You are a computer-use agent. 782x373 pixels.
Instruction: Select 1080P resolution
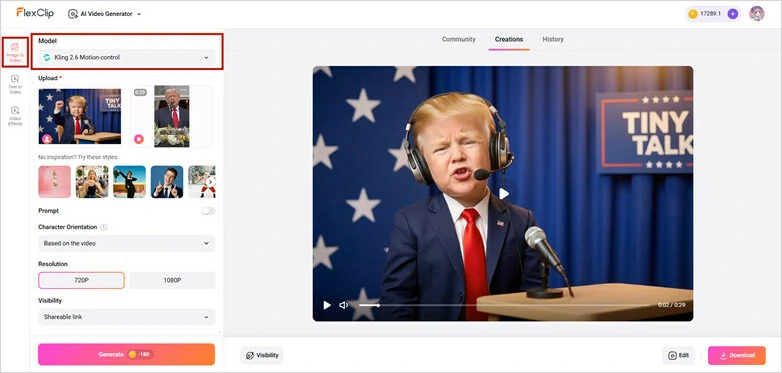click(172, 280)
